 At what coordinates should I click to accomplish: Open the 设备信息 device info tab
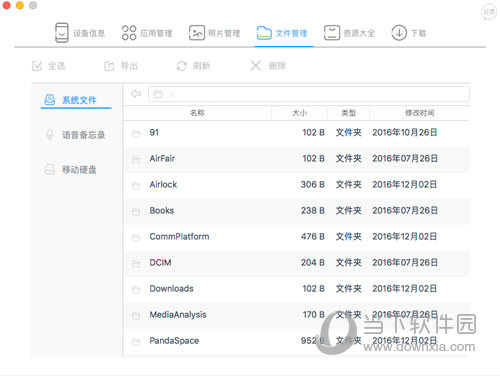point(80,33)
